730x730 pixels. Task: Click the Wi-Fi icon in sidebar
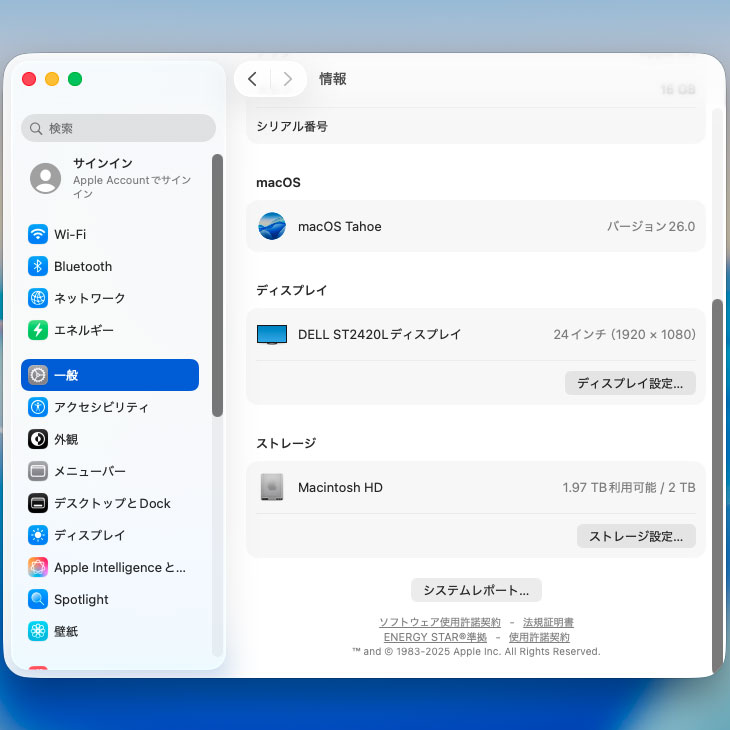click(38, 234)
